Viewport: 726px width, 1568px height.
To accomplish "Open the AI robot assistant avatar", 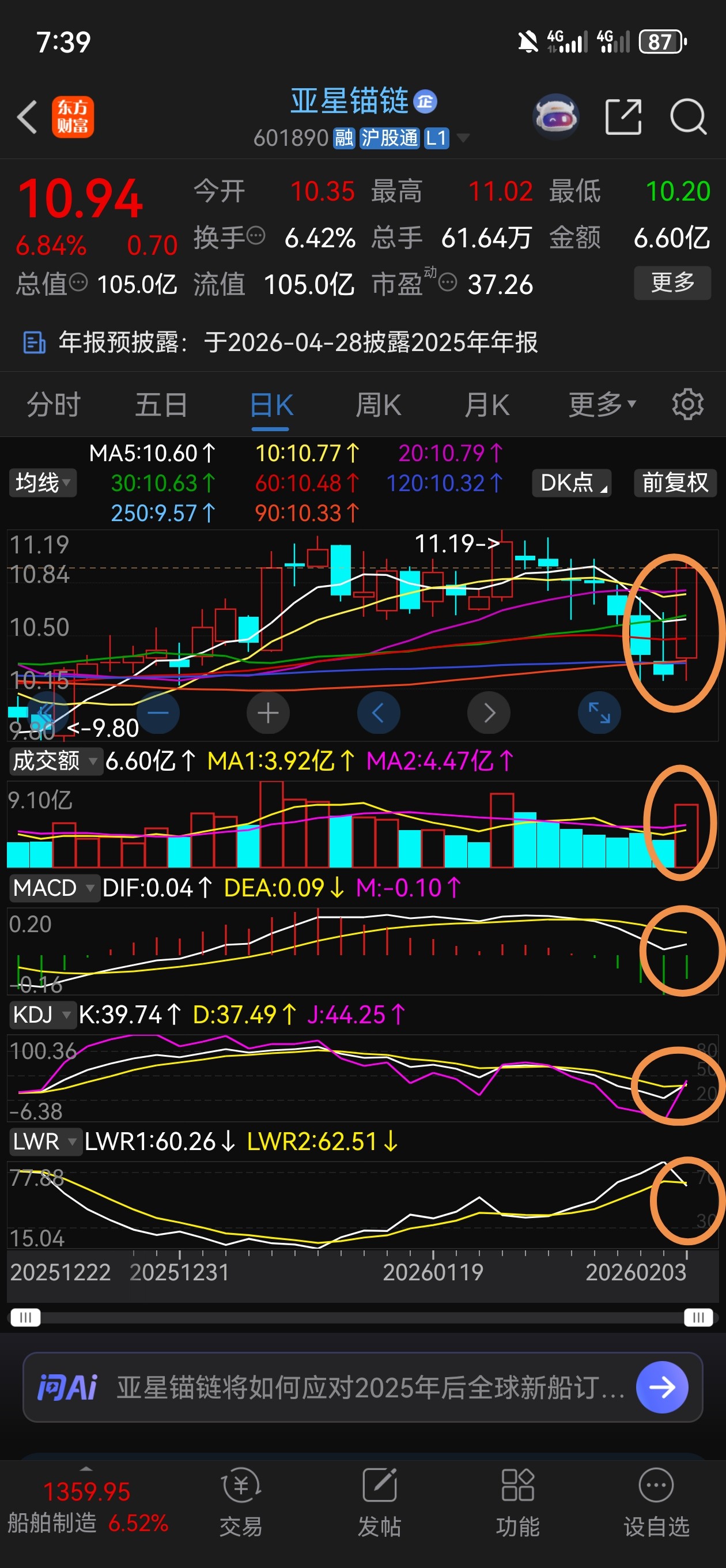I will pyautogui.click(x=555, y=116).
